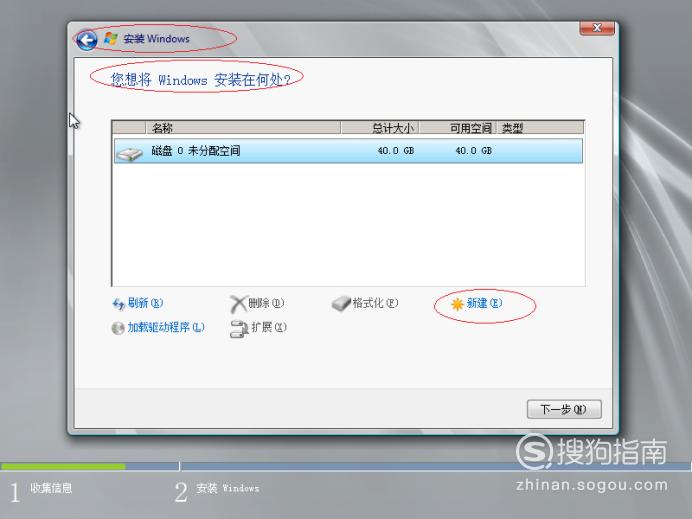Click the 删除(D) delete link
This screenshot has height=519, width=692.
pos(266,303)
